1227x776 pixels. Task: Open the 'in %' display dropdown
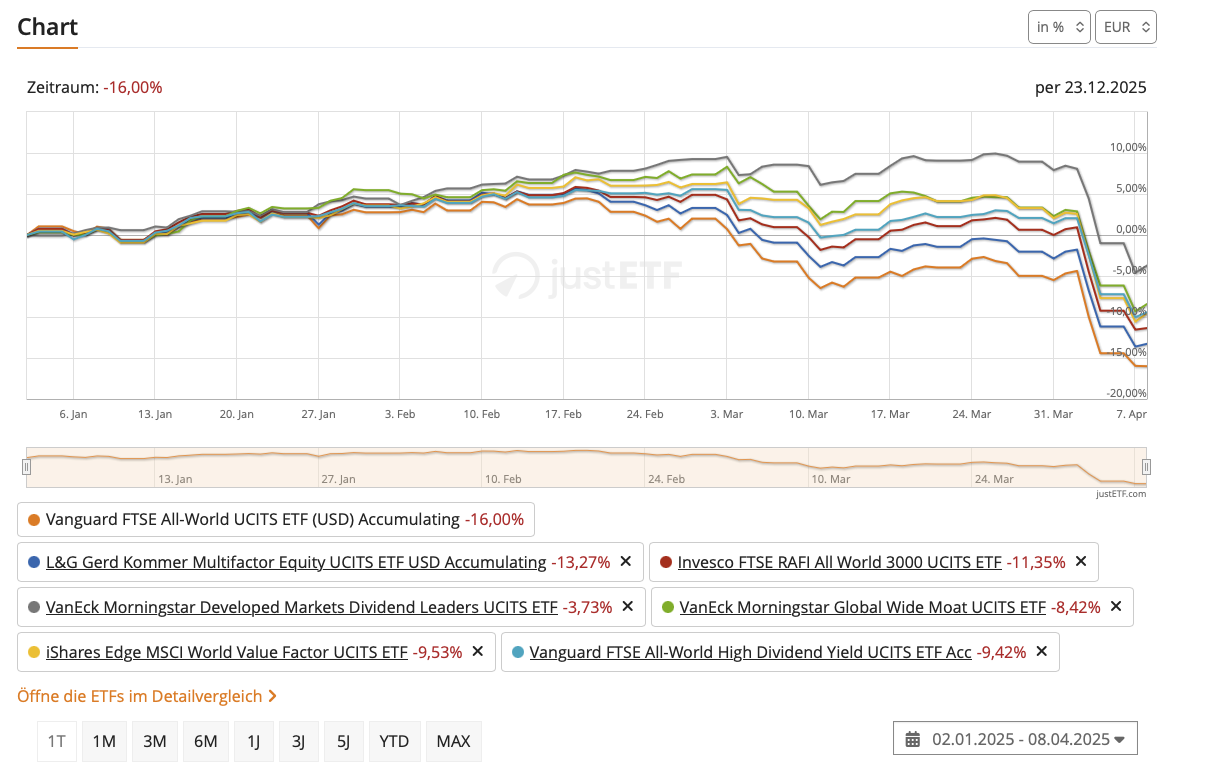point(1059,27)
